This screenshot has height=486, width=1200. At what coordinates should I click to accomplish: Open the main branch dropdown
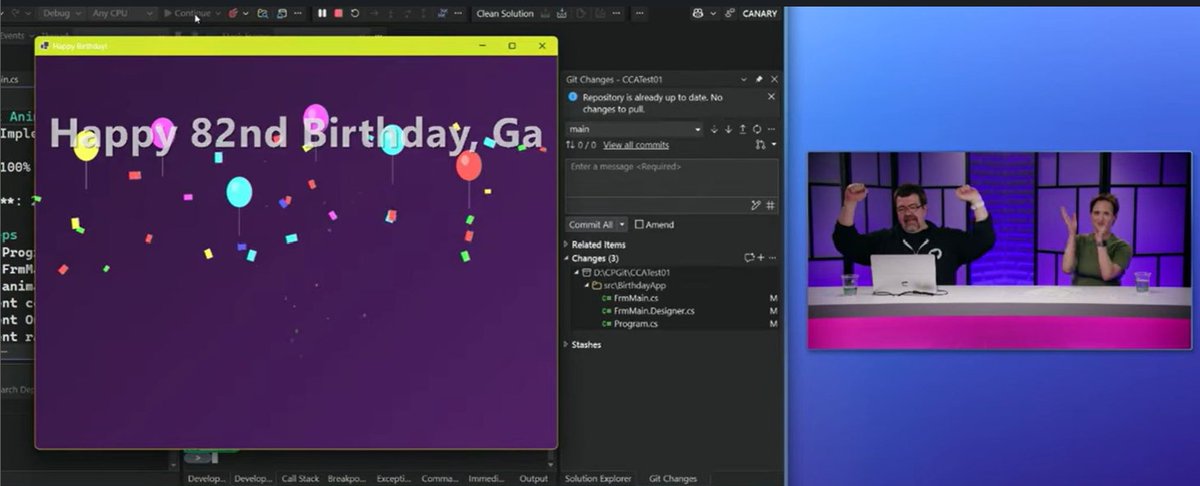[x=634, y=129]
